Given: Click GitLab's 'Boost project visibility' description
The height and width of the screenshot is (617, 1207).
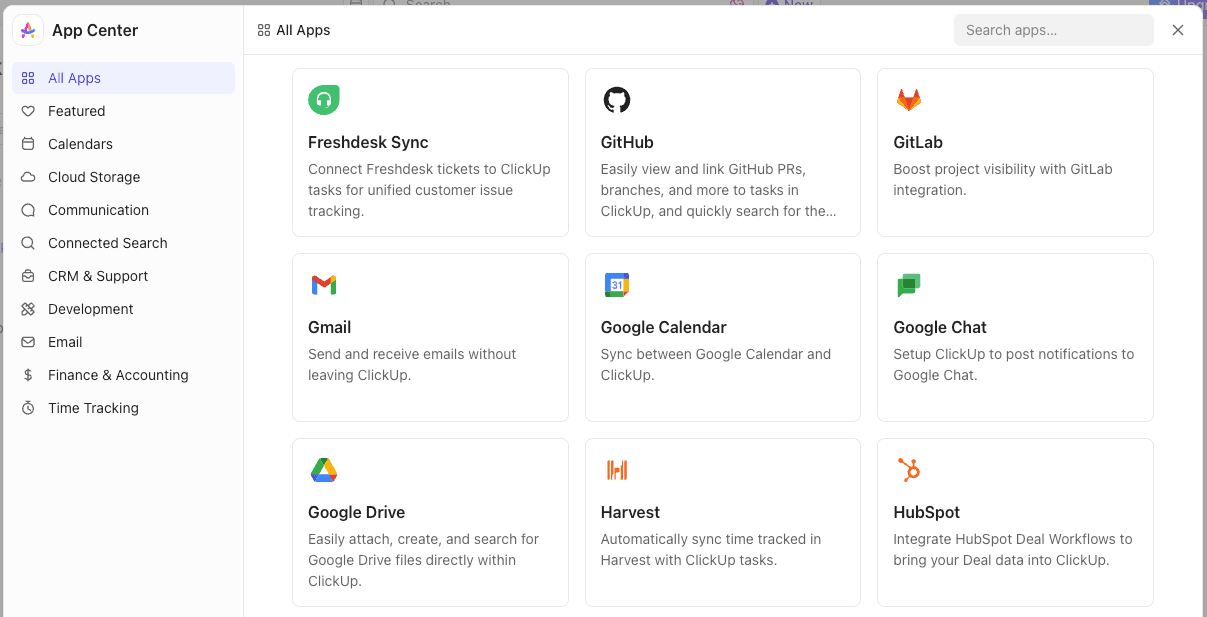Looking at the screenshot, I should pos(1003,179).
